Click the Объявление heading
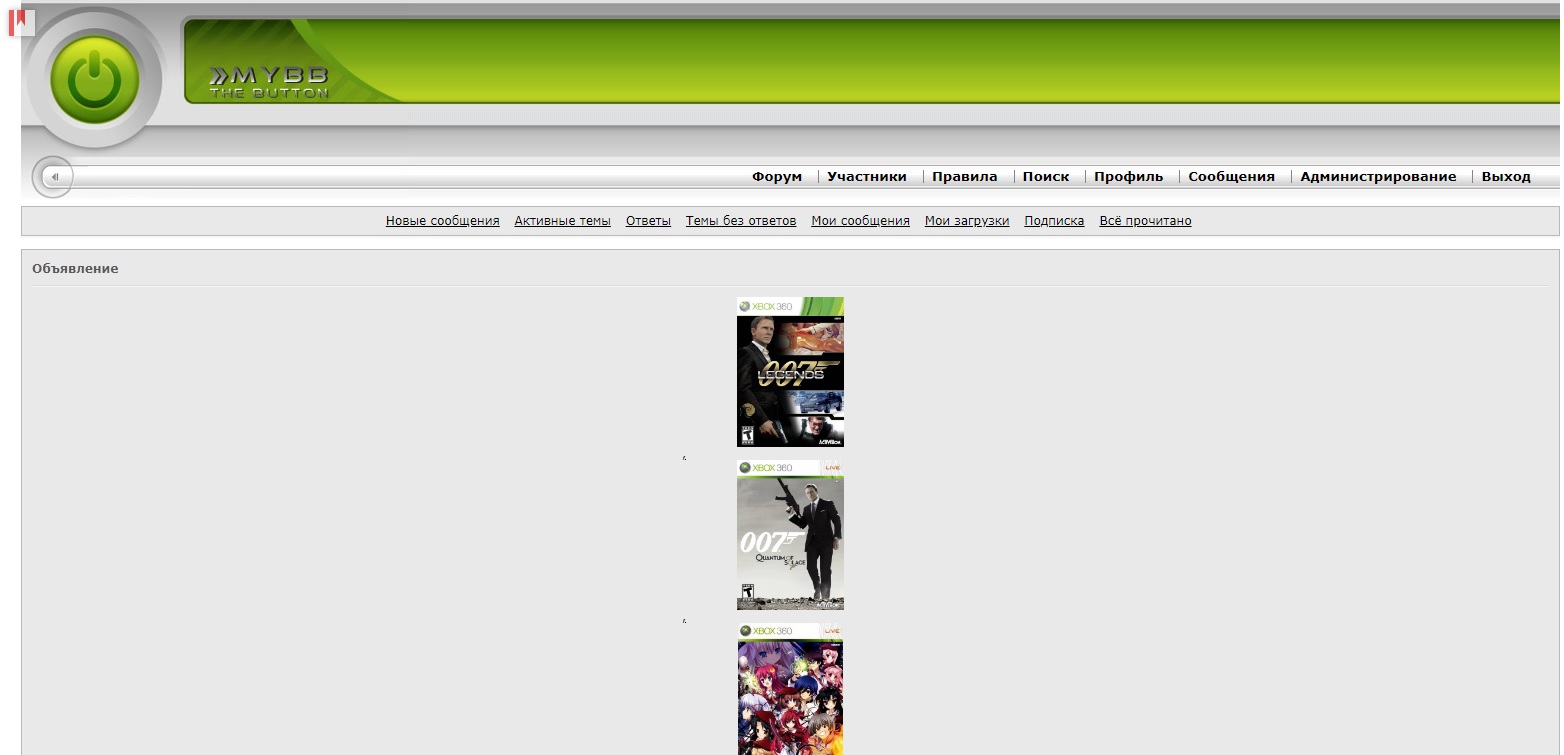The image size is (1564, 755). click(75, 269)
